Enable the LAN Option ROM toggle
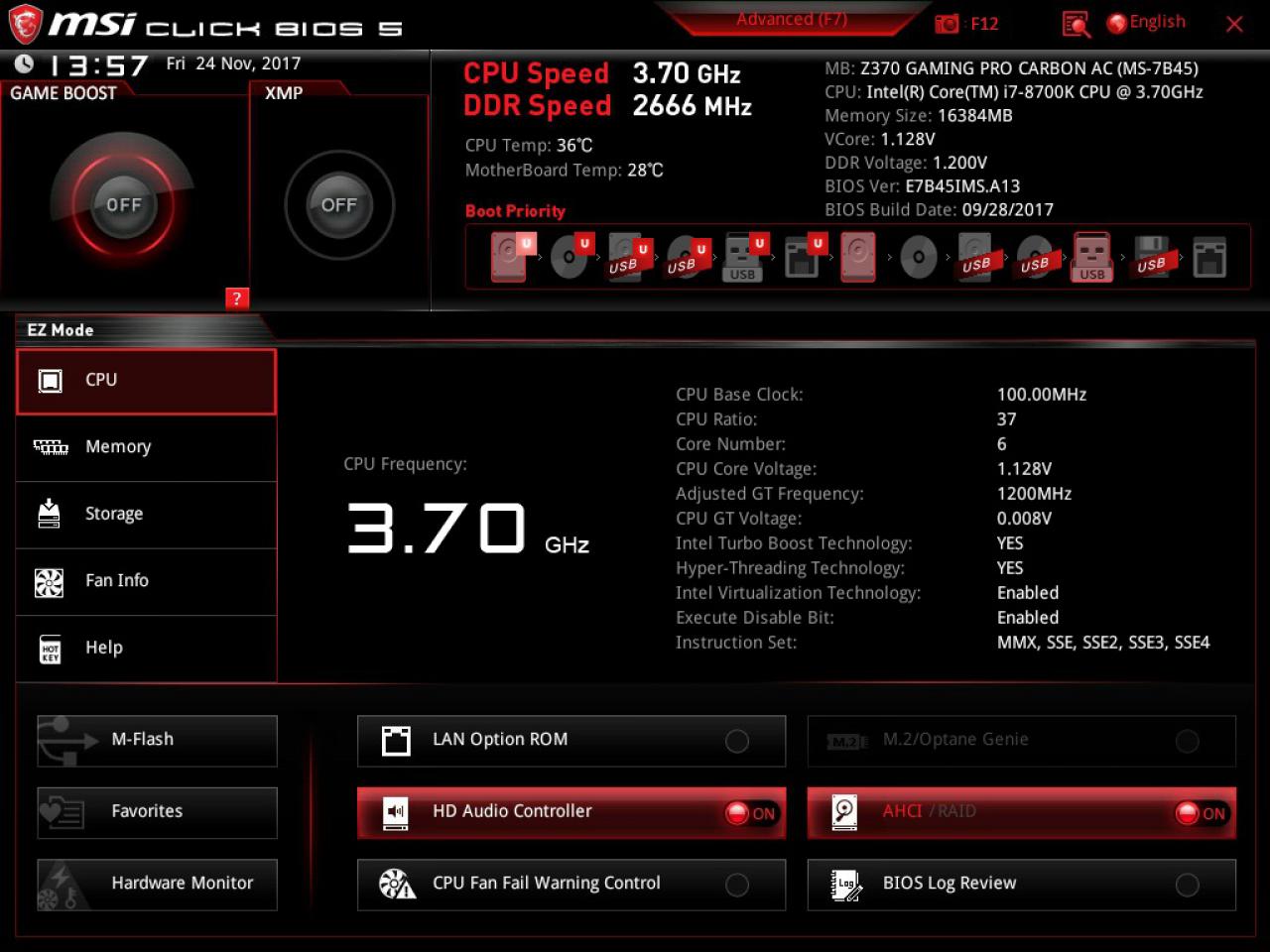The image size is (1270, 952). pyautogui.click(x=737, y=741)
